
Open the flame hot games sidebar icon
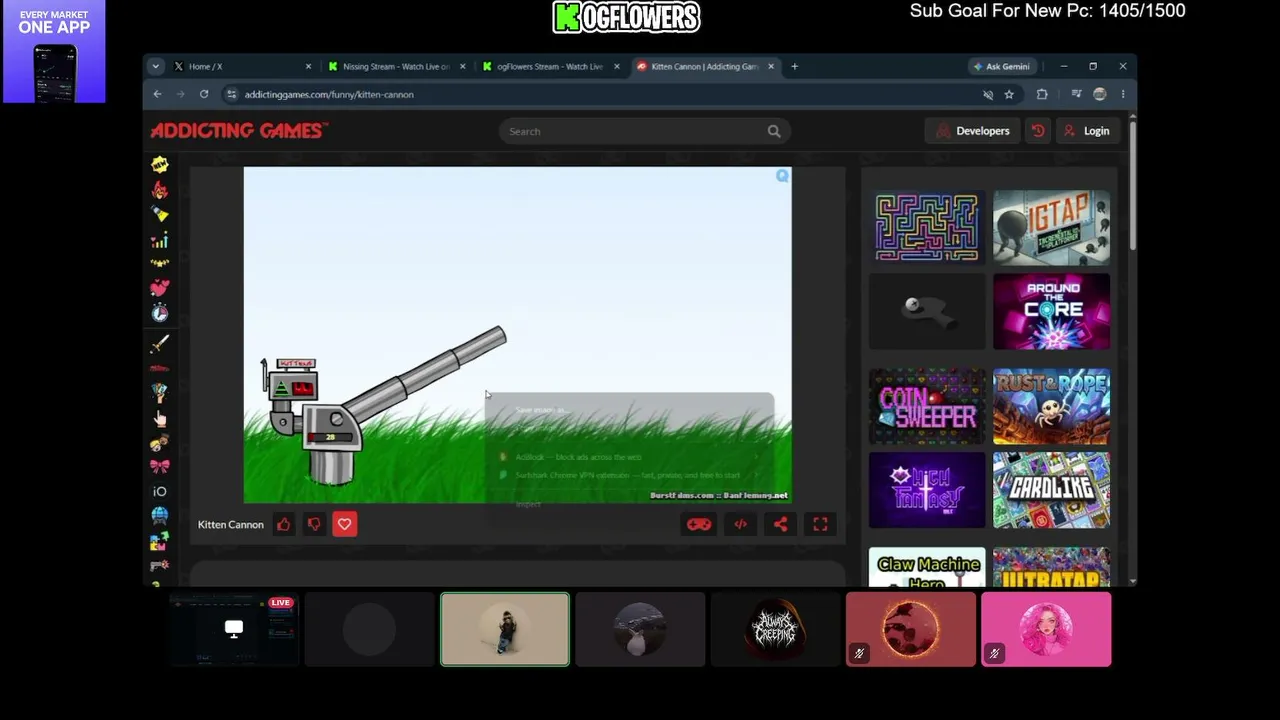(160, 190)
